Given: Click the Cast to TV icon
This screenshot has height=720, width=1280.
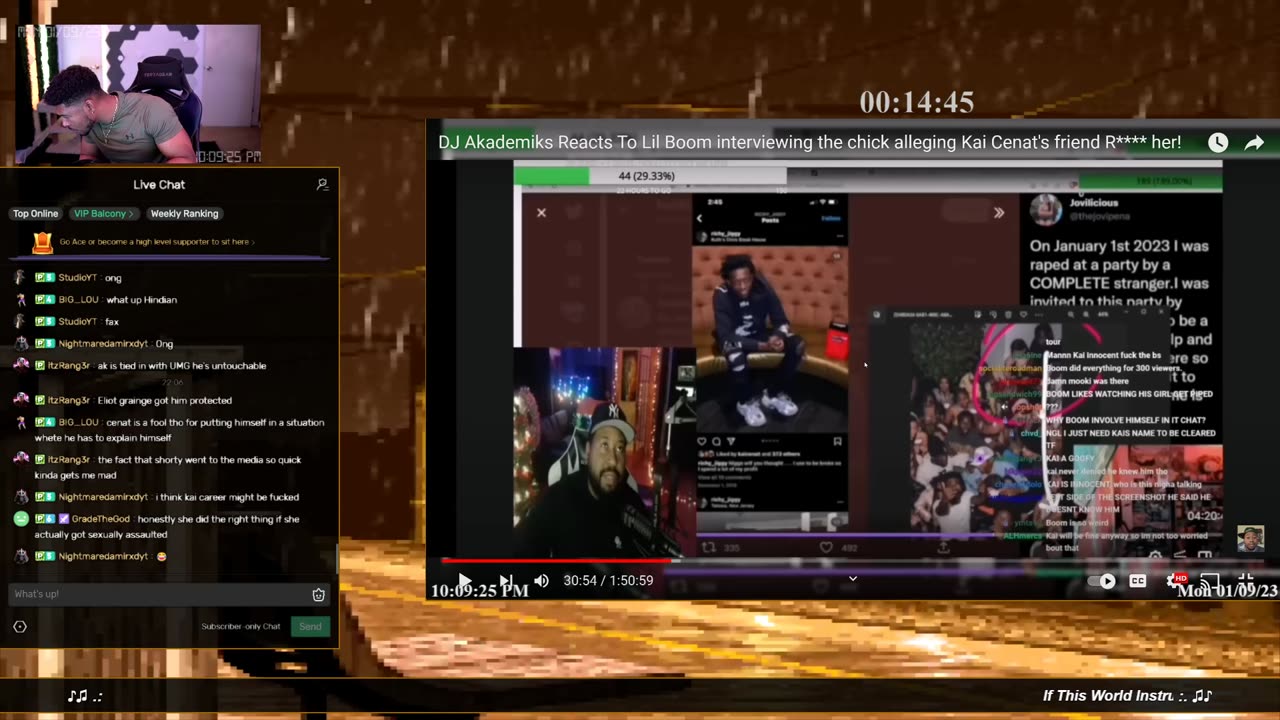Looking at the screenshot, I should tap(1210, 580).
